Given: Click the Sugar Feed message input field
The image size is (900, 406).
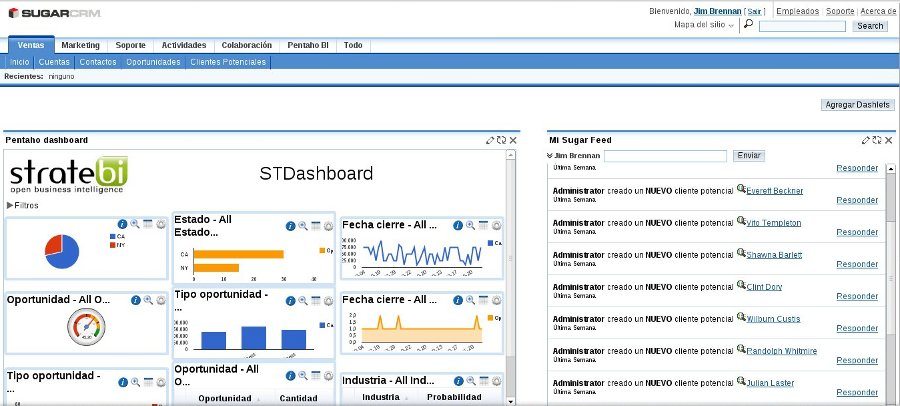Looking at the screenshot, I should tap(665, 156).
